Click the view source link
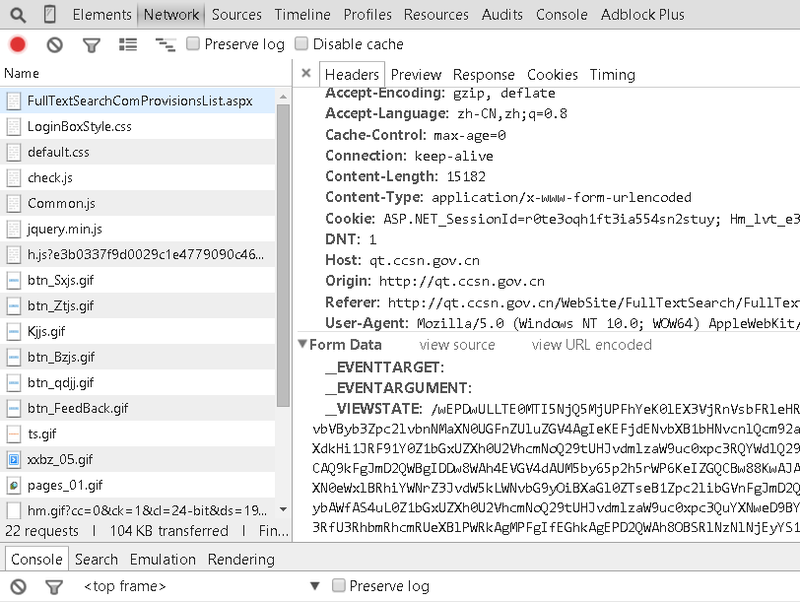Image resolution: width=800 pixels, height=603 pixels. pyautogui.click(x=457, y=345)
